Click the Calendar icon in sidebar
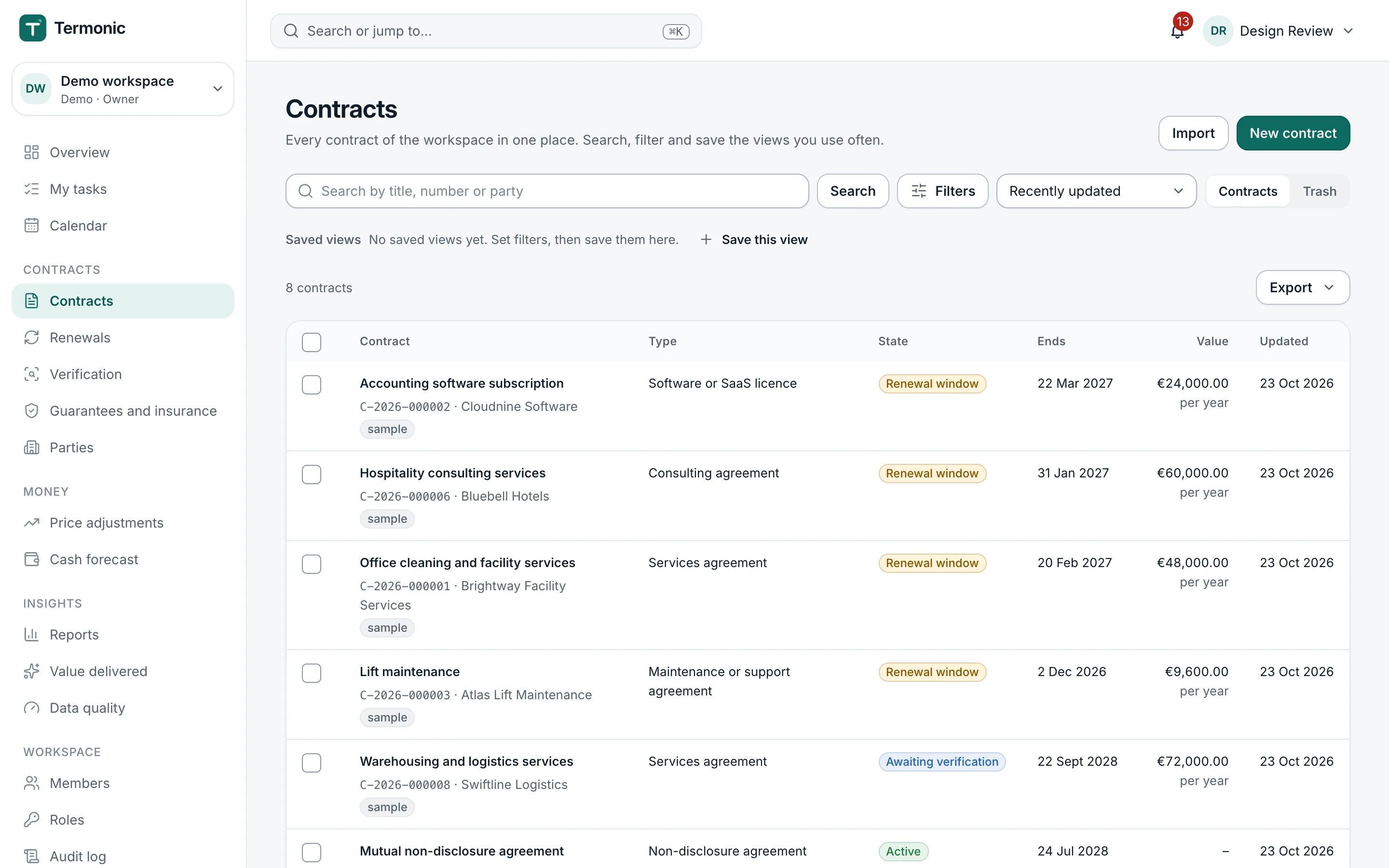The height and width of the screenshot is (868, 1389). tap(31, 226)
